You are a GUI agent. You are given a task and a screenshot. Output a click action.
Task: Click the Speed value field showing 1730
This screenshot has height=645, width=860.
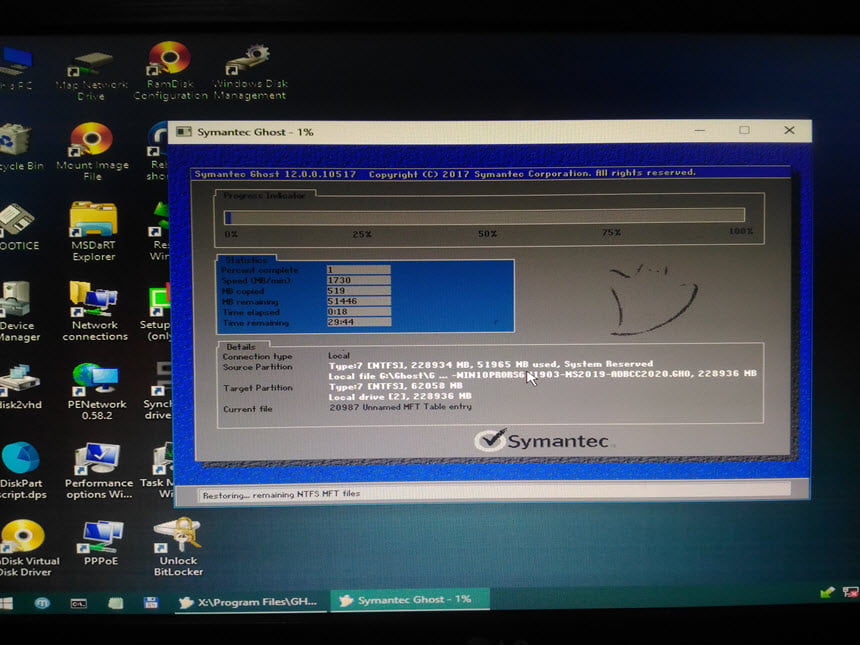click(359, 280)
